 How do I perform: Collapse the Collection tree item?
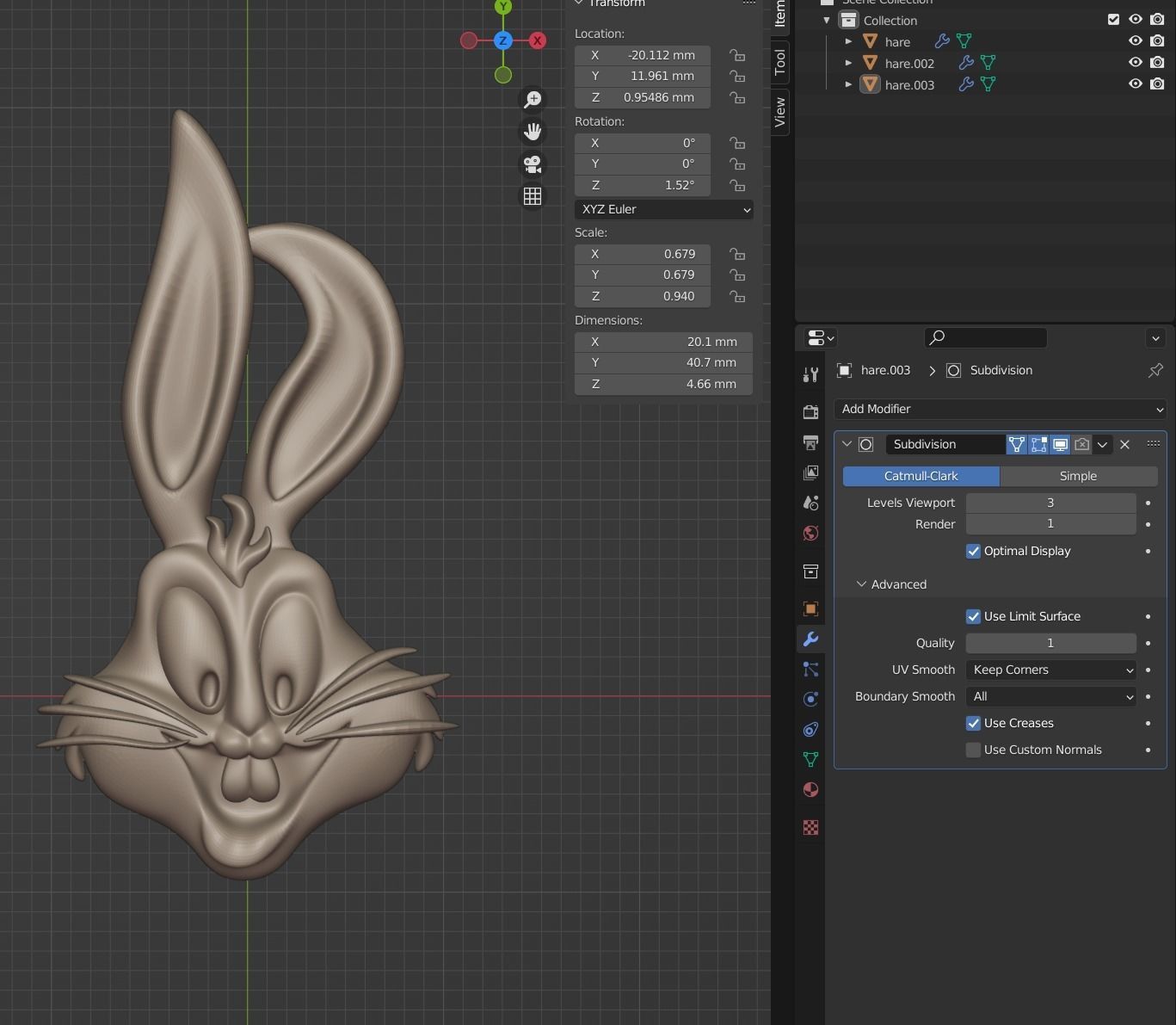tap(827, 20)
